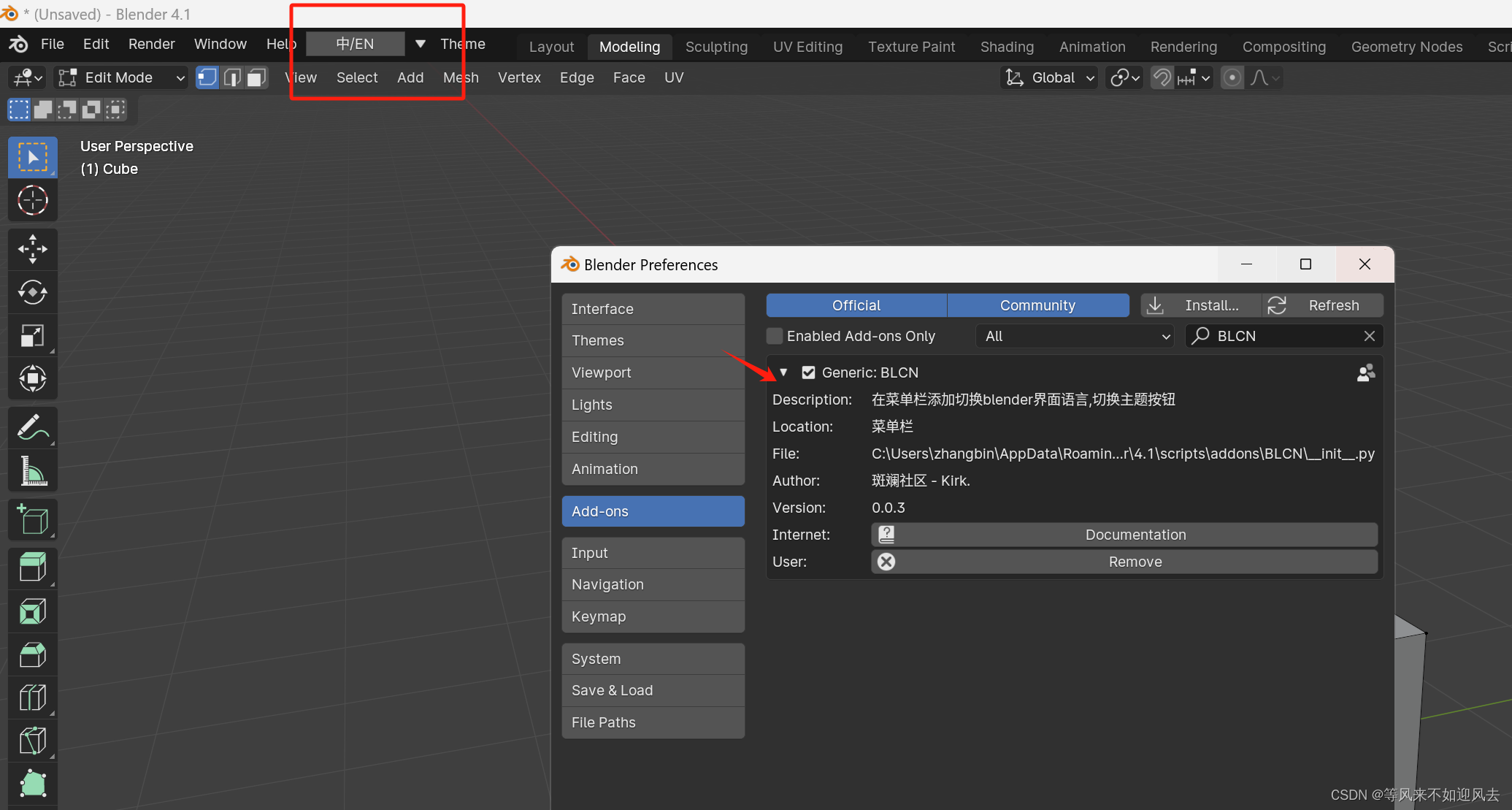This screenshot has height=810, width=1512.
Task: Enable edge select mode
Action: (232, 77)
